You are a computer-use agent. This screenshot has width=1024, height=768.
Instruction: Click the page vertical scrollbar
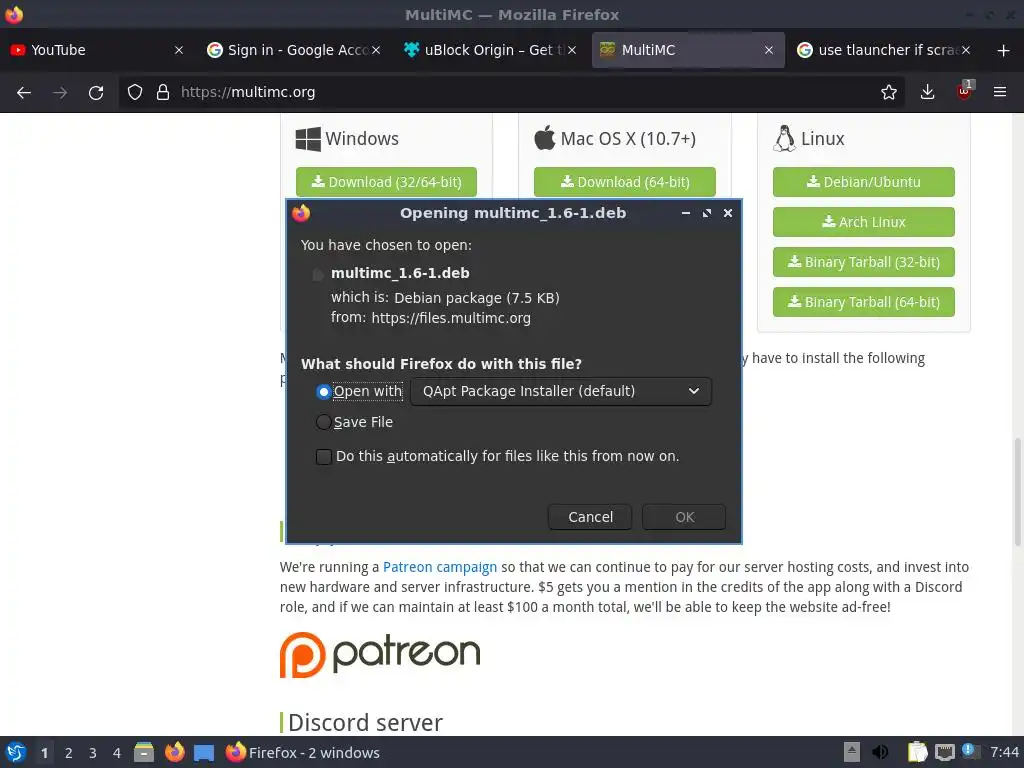tap(1017, 492)
